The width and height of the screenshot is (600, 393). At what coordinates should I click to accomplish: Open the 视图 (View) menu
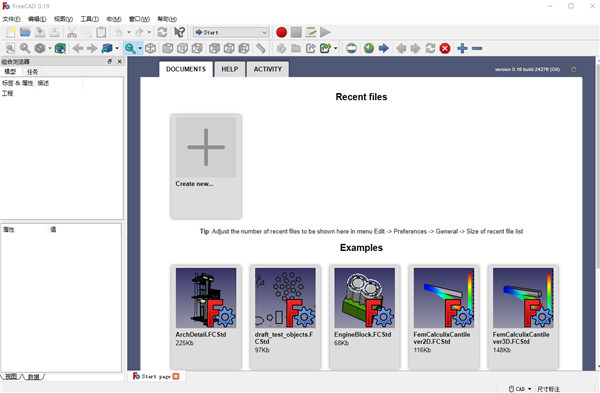point(63,19)
